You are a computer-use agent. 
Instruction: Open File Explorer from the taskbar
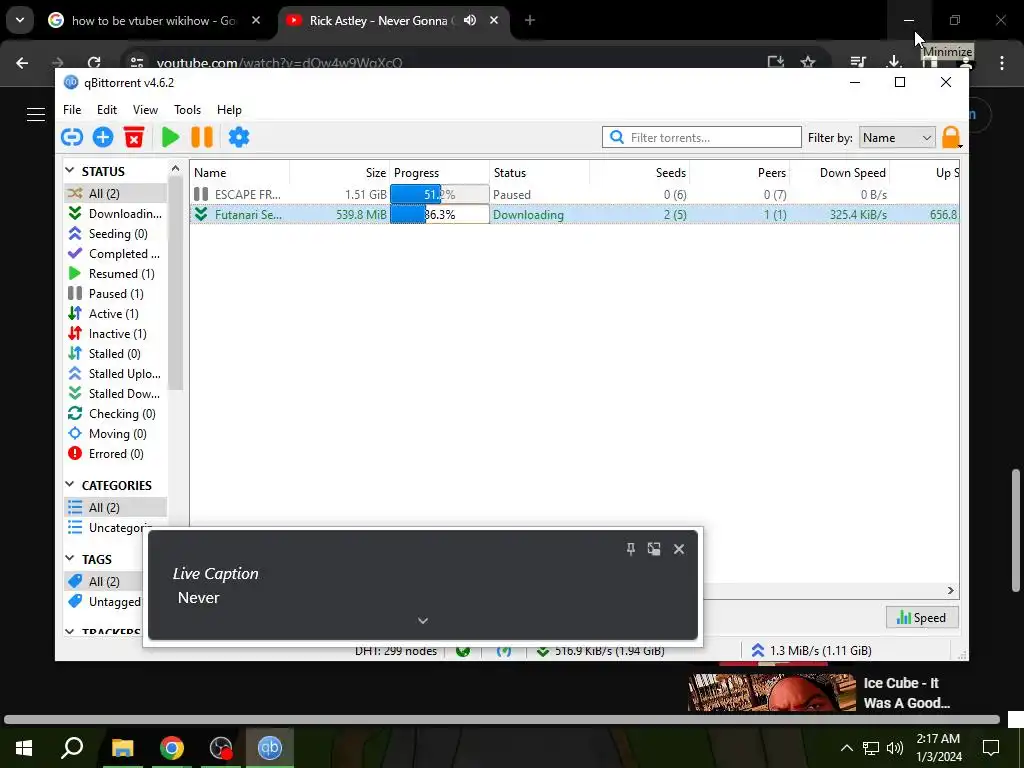click(122, 748)
